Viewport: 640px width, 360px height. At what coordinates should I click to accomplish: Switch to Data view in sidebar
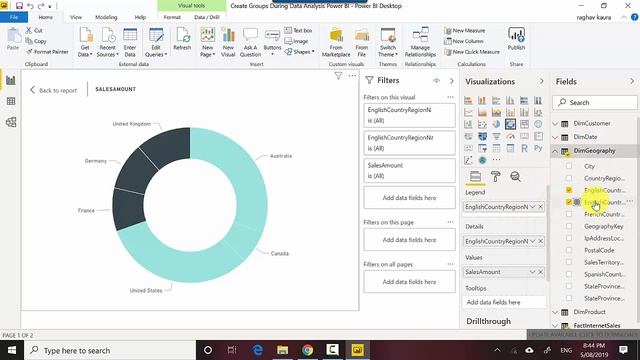click(11, 101)
